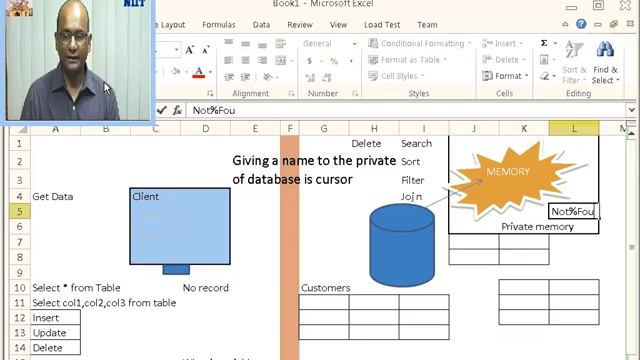Click the cell containing 'No record'
The width and height of the screenshot is (640, 360).
click(x=205, y=287)
